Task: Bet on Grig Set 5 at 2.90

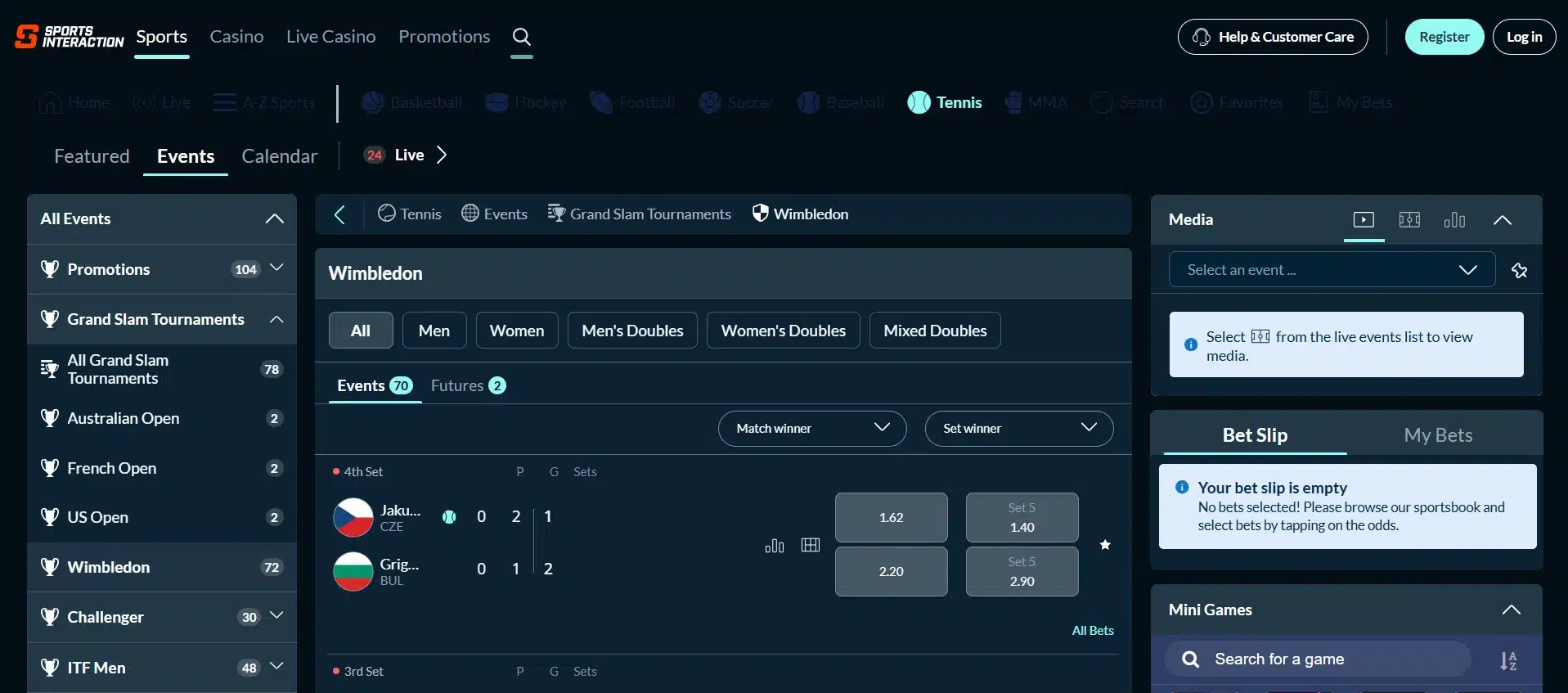Action: pos(1022,571)
